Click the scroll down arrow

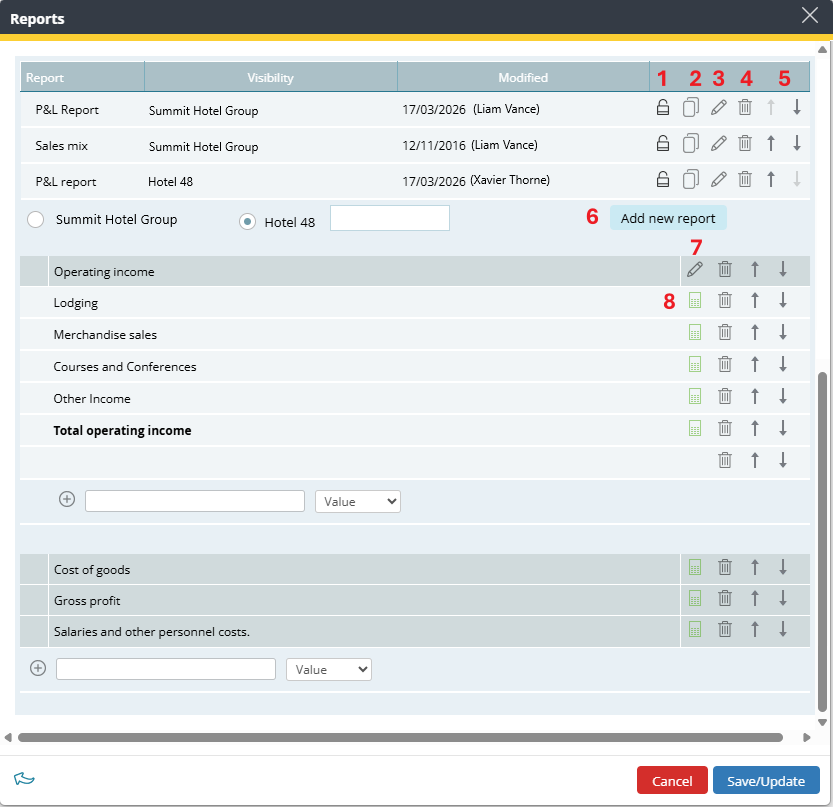[x=822, y=723]
